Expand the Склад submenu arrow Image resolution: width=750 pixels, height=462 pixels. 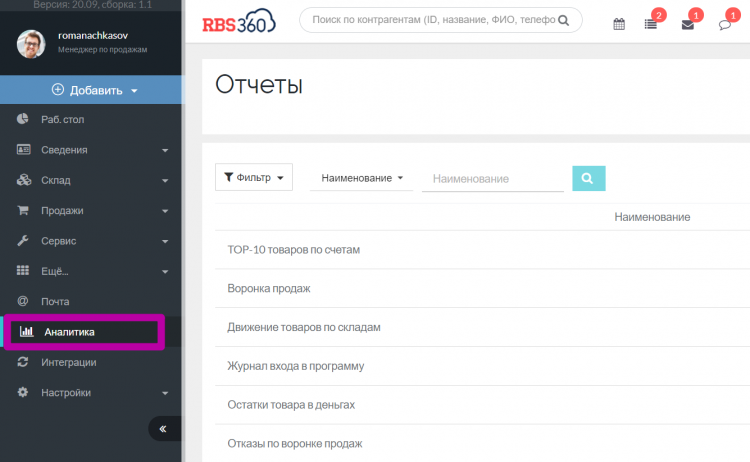click(165, 181)
